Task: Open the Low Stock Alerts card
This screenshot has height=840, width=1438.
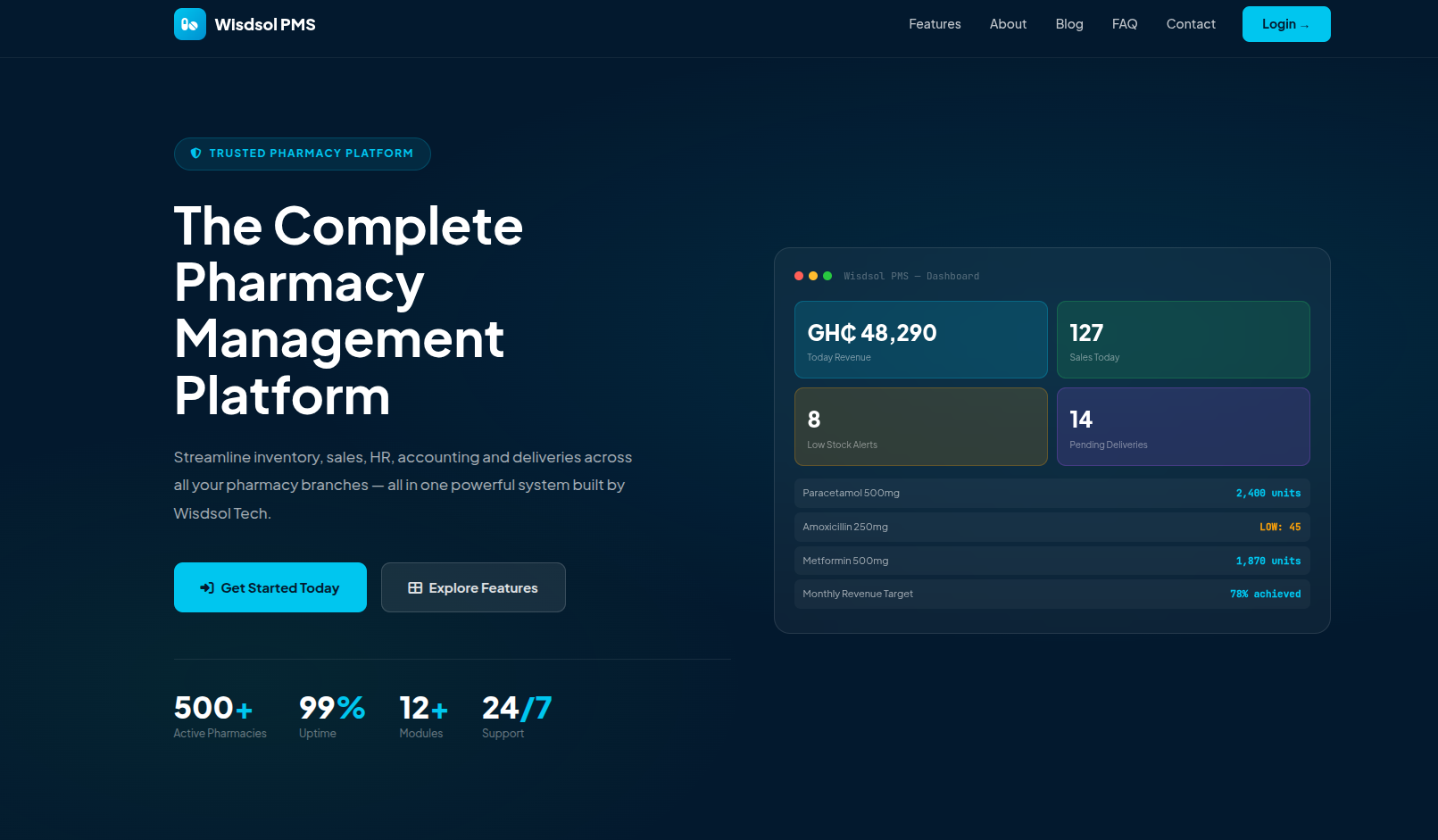Action: pyautogui.click(x=921, y=427)
